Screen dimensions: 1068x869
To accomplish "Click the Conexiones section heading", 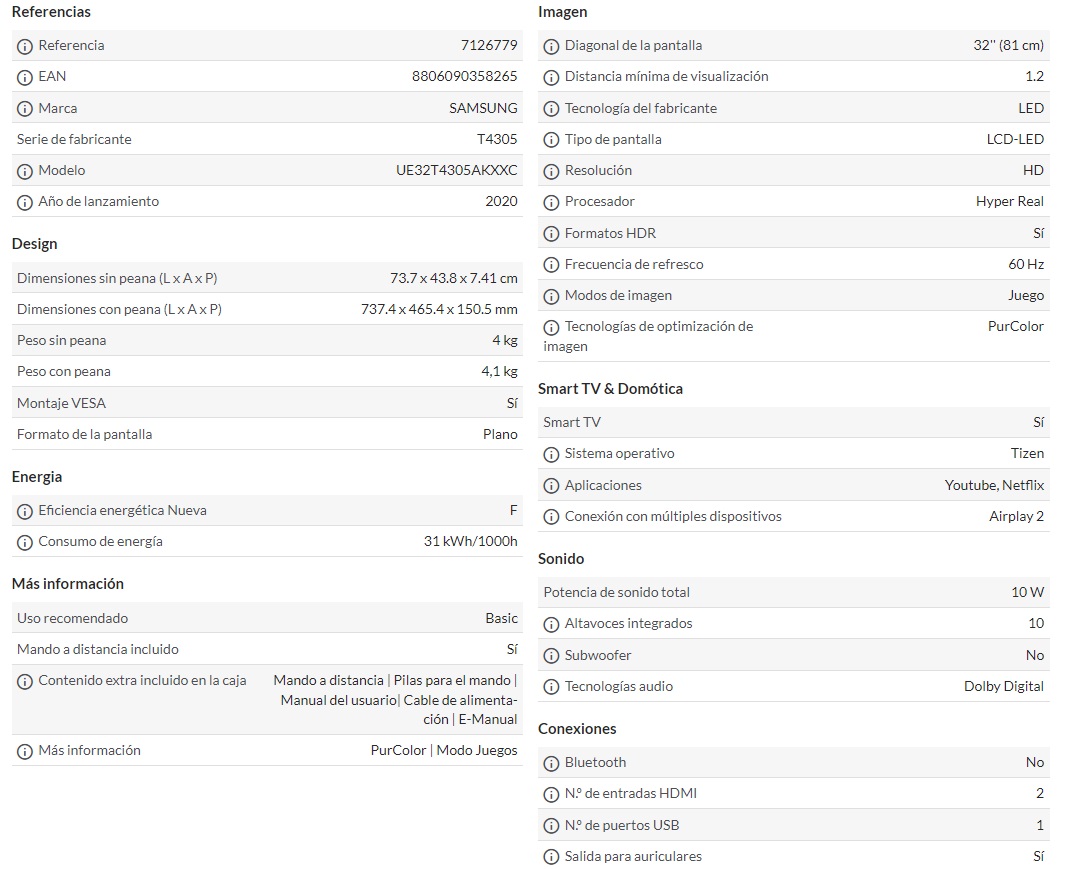I will [577, 729].
